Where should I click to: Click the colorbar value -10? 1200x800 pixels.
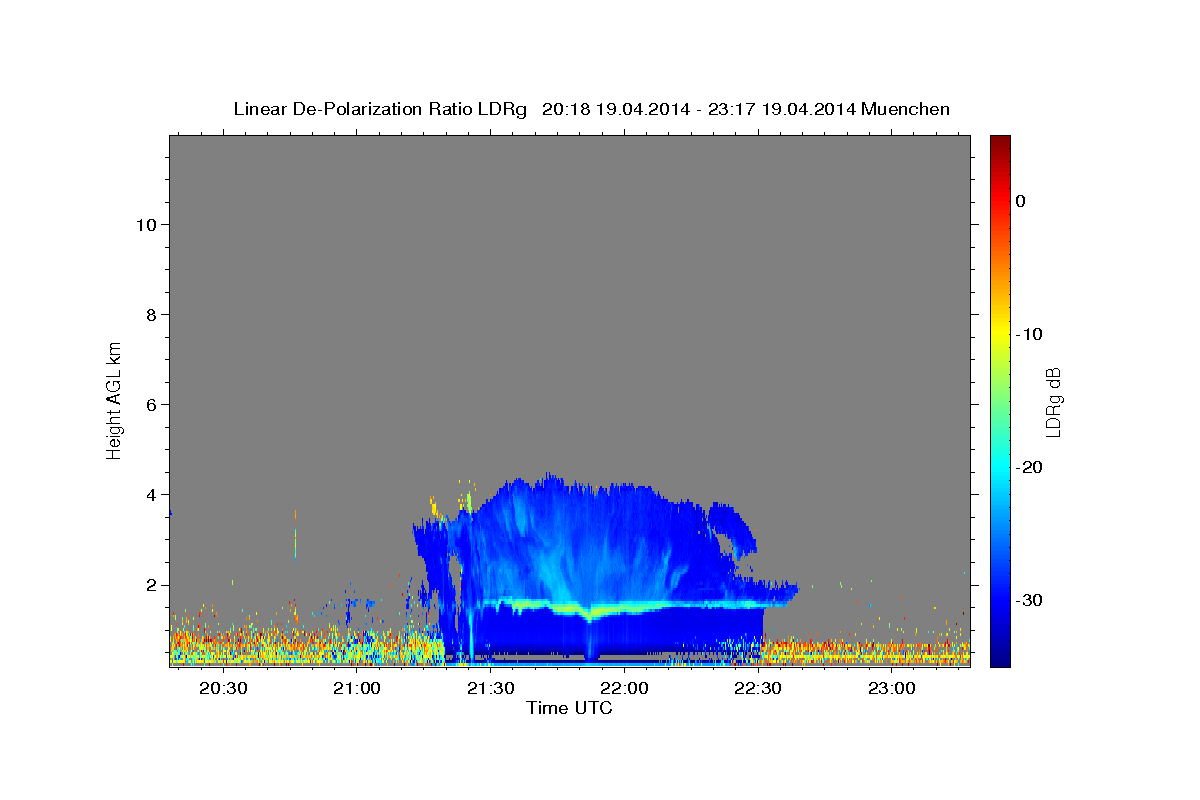(x=1030, y=334)
